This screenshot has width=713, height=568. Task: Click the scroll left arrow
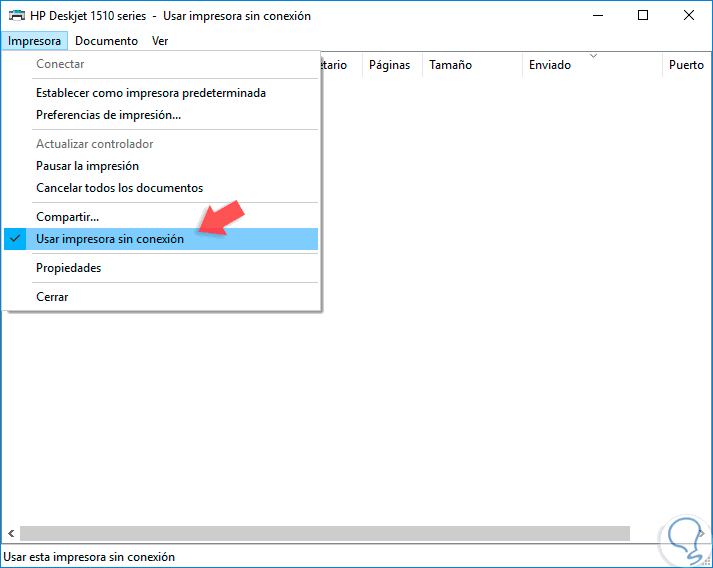11,533
